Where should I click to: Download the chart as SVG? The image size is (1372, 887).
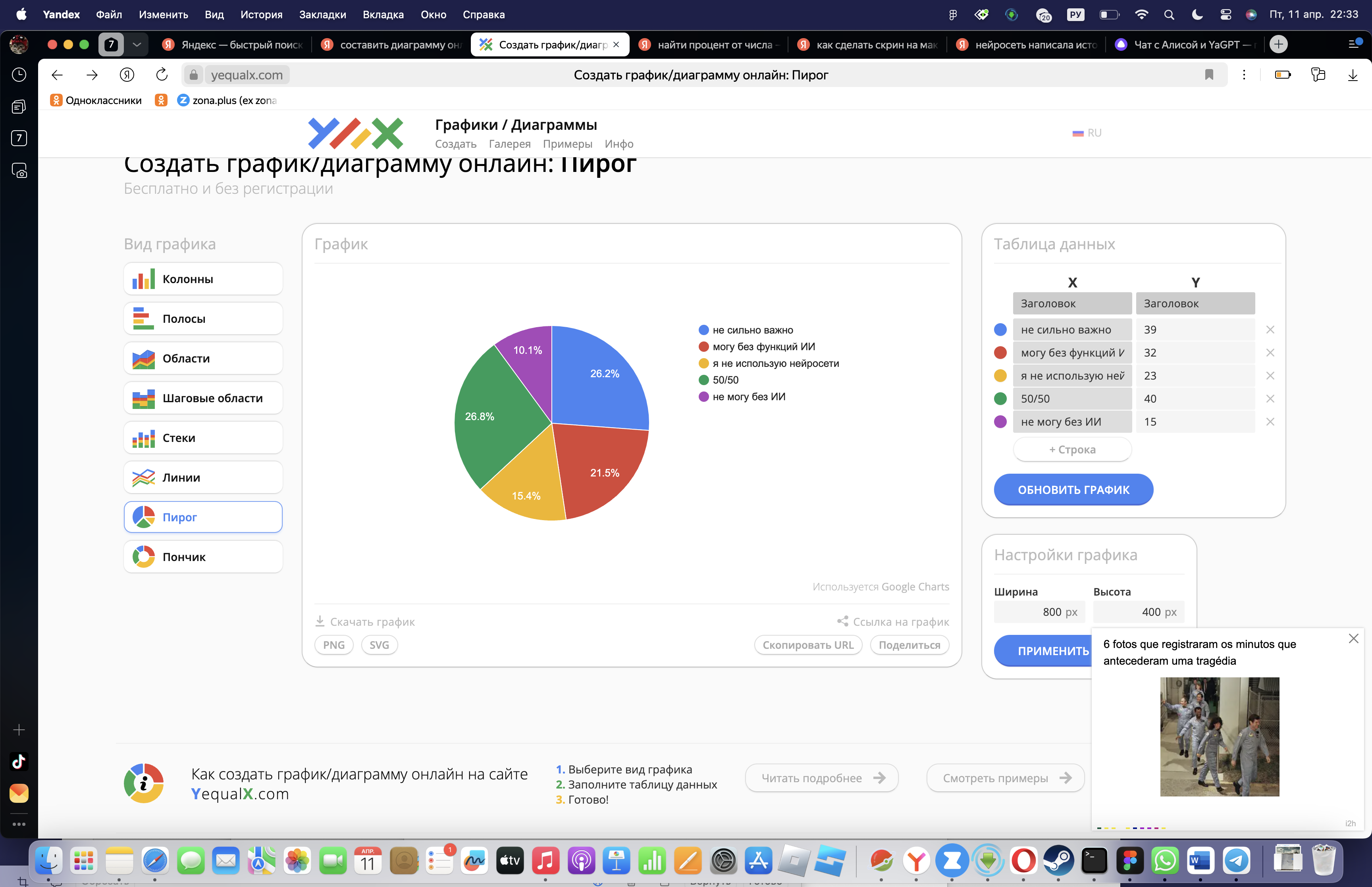tap(380, 645)
